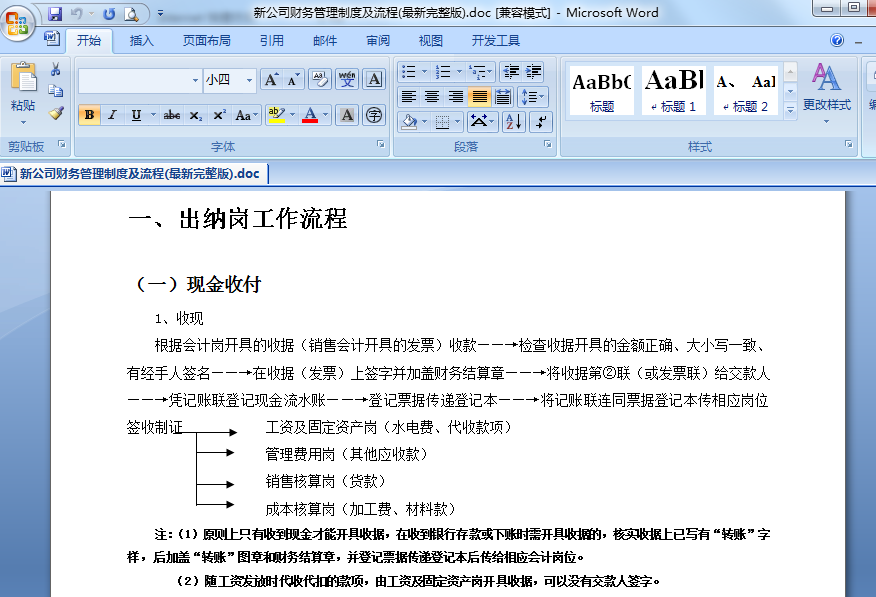This screenshot has width=876, height=597.
Task: Insert enclosed character with 字 icon
Action: (x=374, y=115)
